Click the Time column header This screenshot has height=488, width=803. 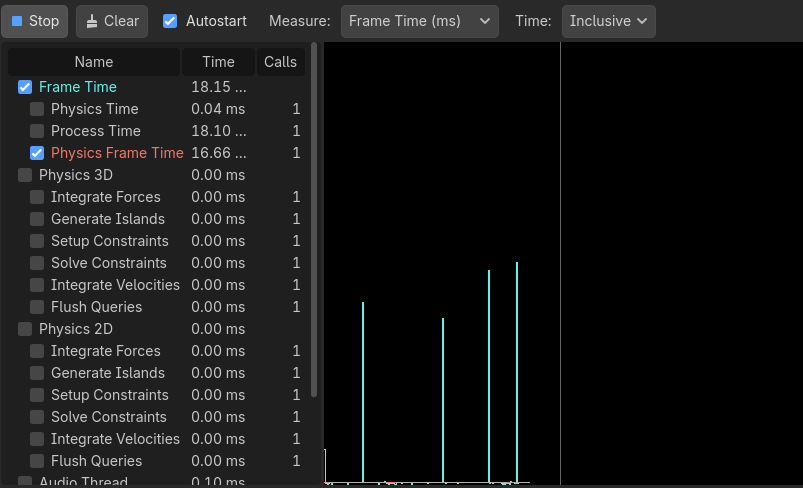218,62
